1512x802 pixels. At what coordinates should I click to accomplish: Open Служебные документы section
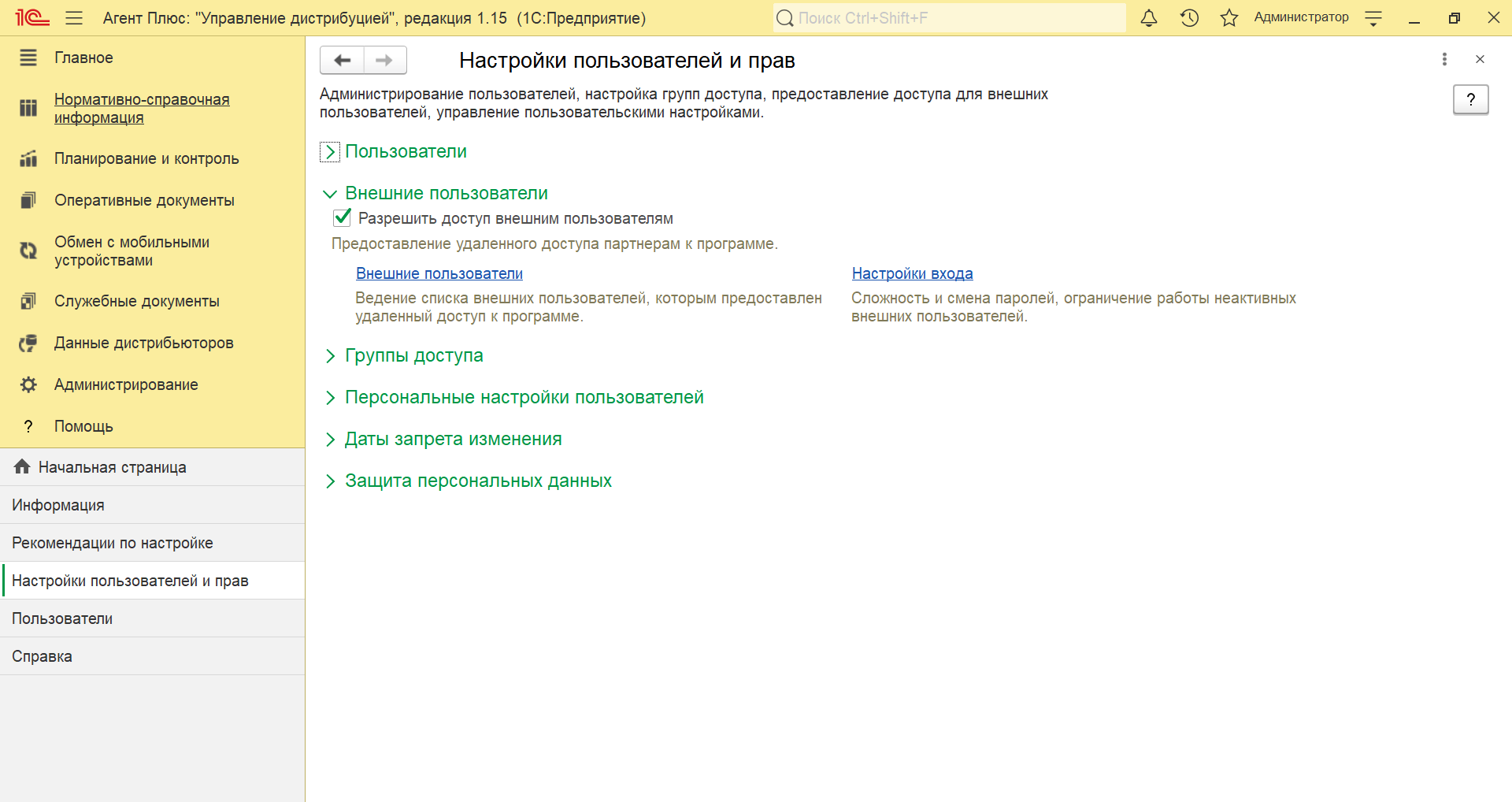[x=152, y=301]
